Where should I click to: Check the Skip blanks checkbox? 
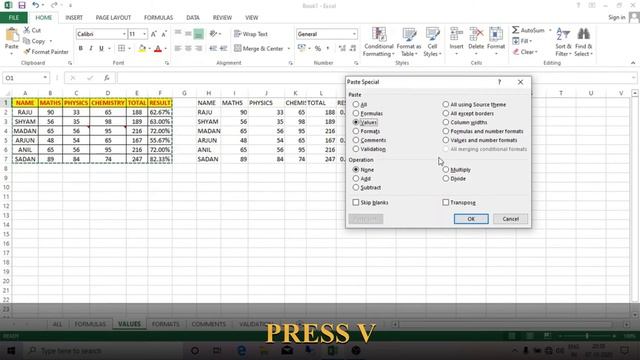pyautogui.click(x=356, y=202)
